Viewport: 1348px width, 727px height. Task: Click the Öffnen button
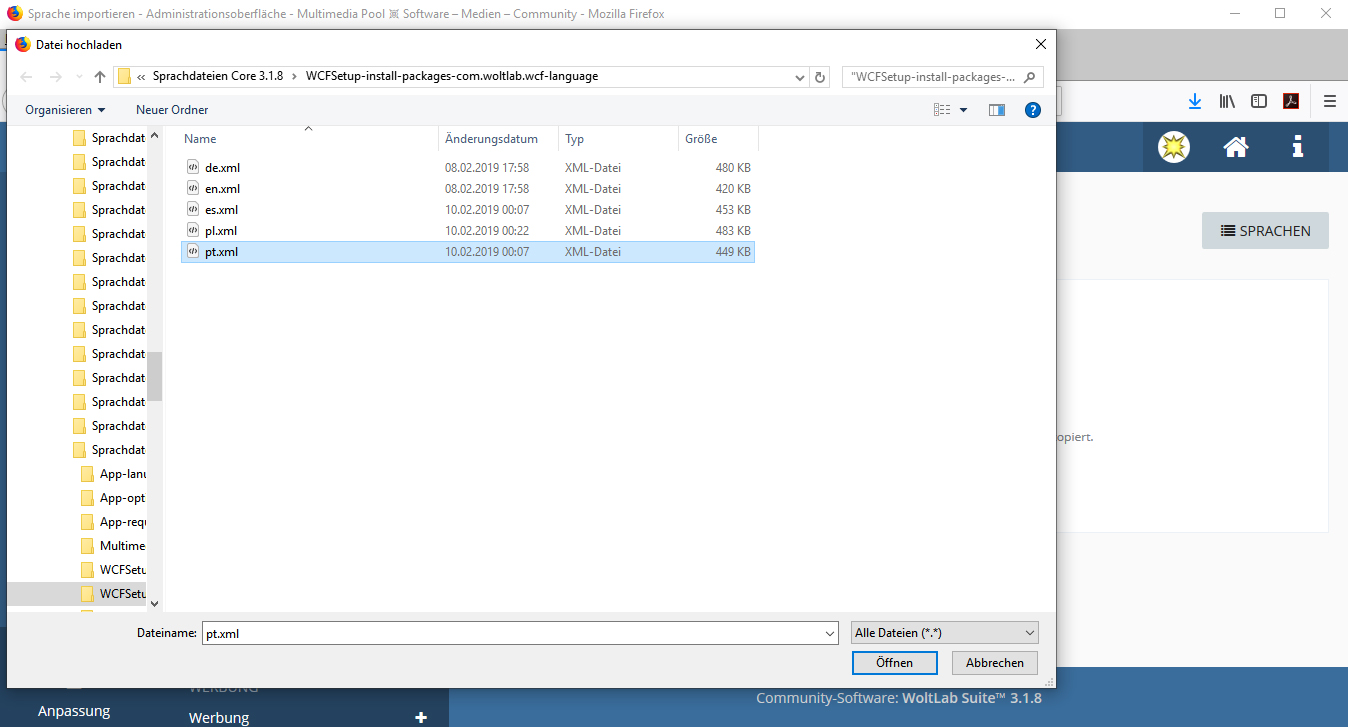[894, 663]
